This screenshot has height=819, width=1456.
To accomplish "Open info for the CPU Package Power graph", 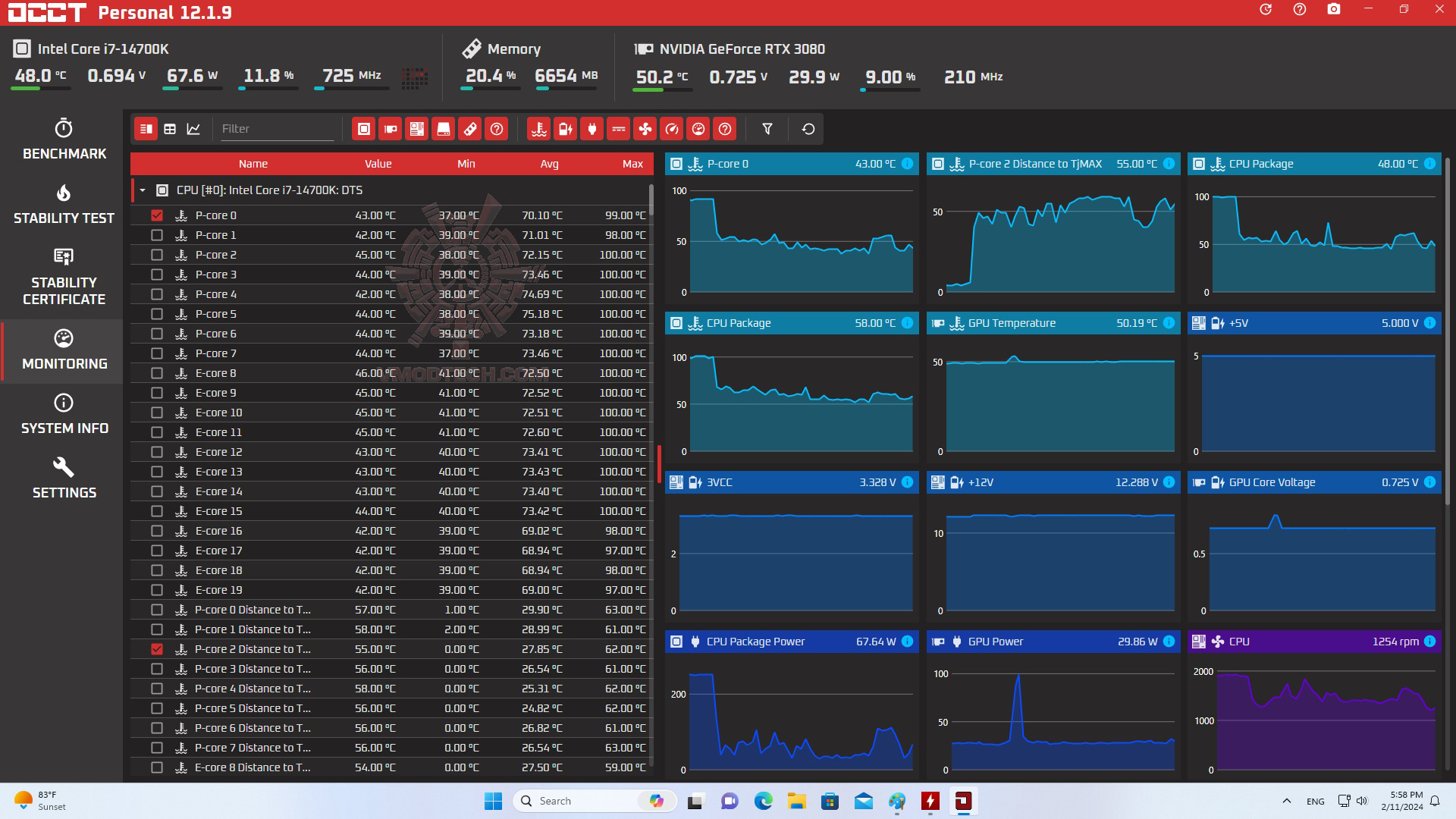I will point(907,642).
